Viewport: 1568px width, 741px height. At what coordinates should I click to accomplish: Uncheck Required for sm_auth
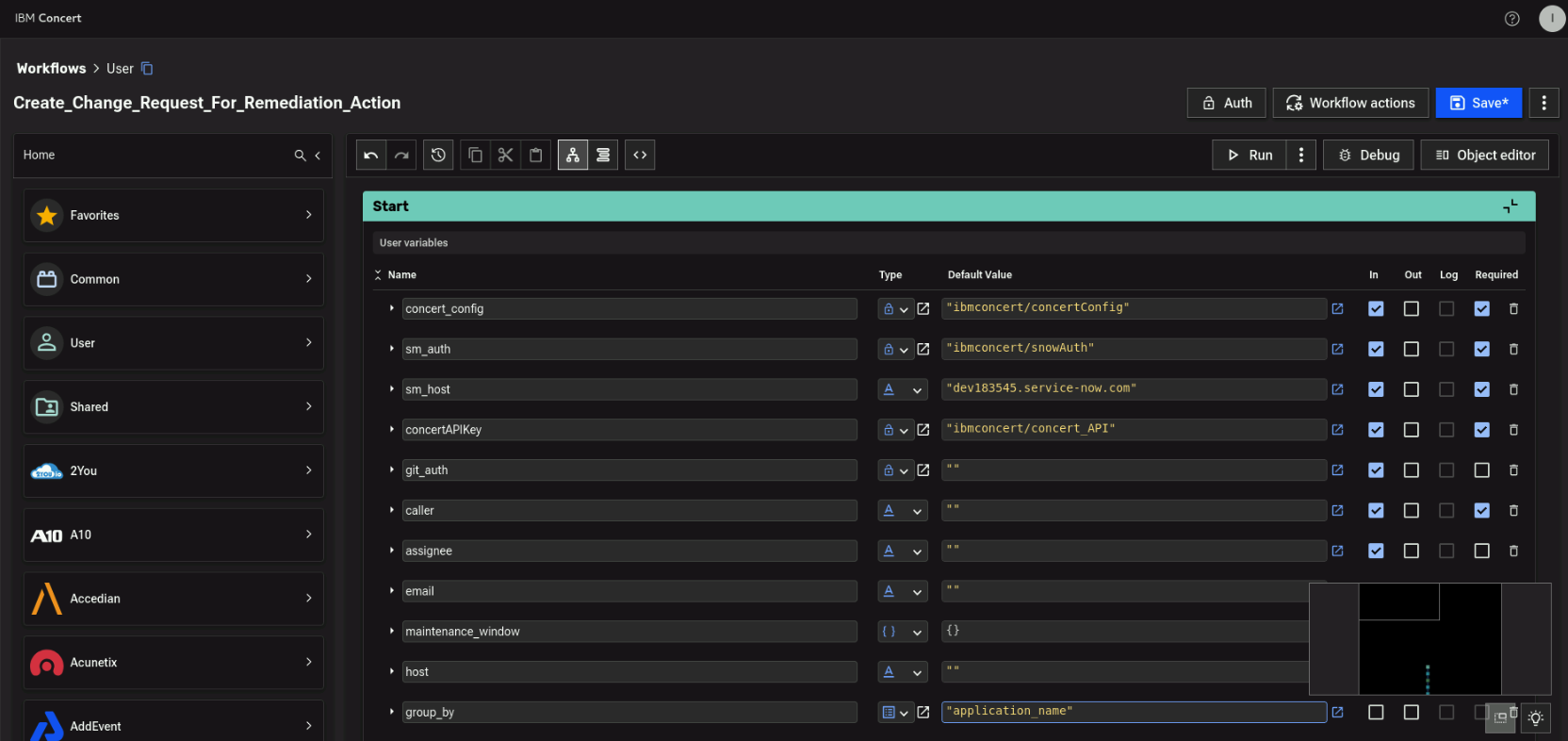pos(1482,349)
